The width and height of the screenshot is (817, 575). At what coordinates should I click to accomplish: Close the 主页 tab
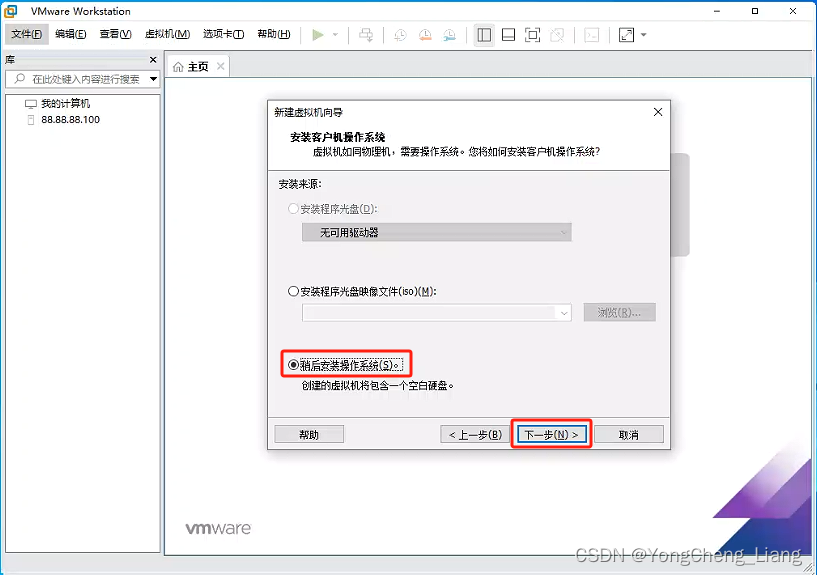pos(220,66)
